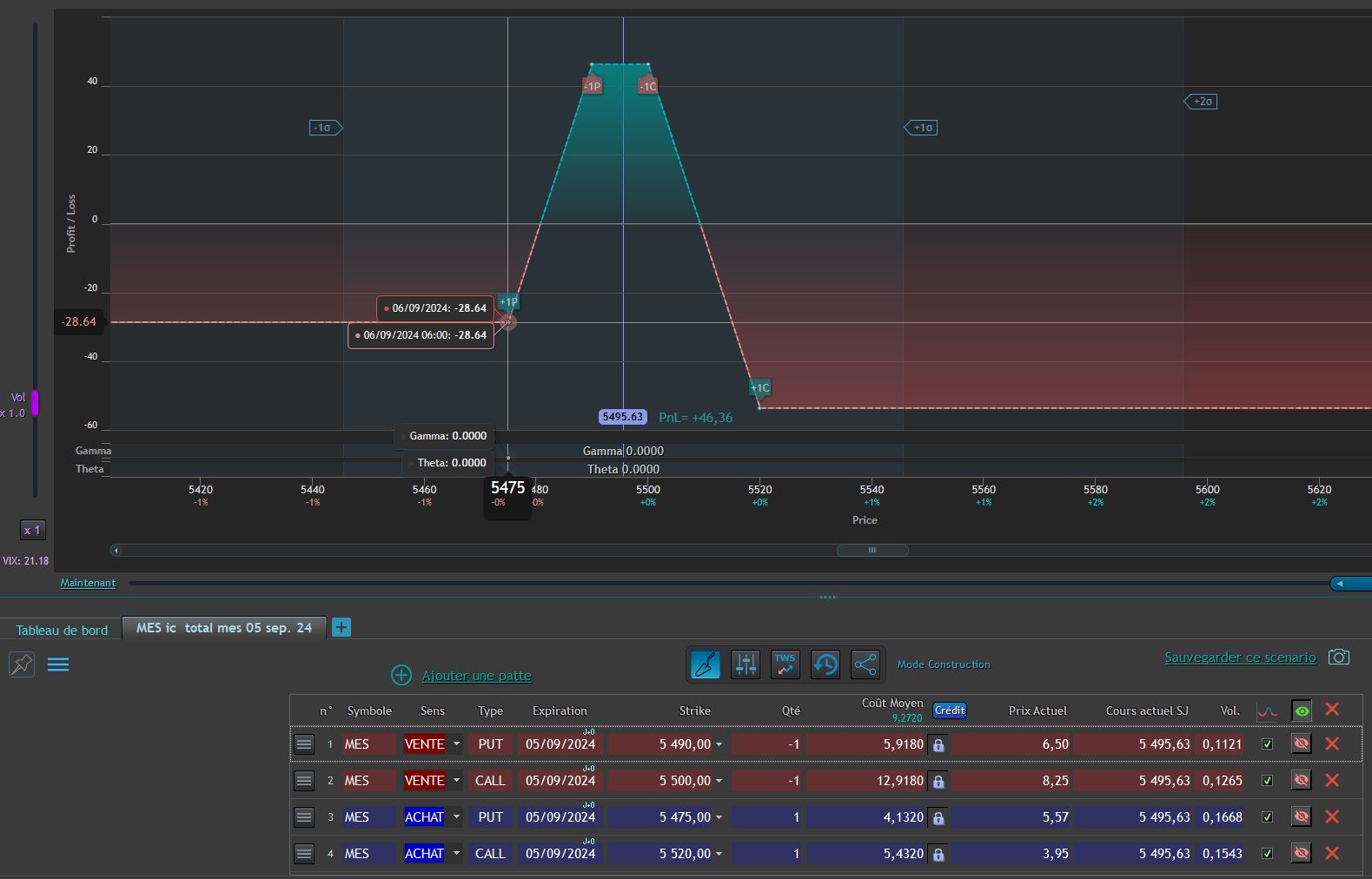
Task: Click Sauvegarder ce scenario link
Action: [x=1240, y=658]
